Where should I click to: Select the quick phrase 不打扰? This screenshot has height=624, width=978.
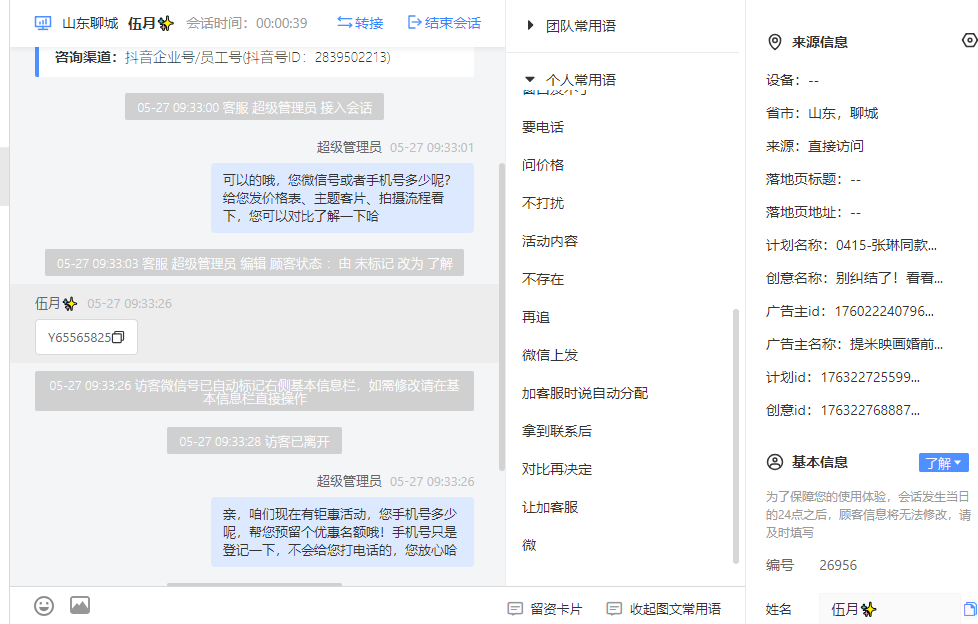tap(543, 203)
